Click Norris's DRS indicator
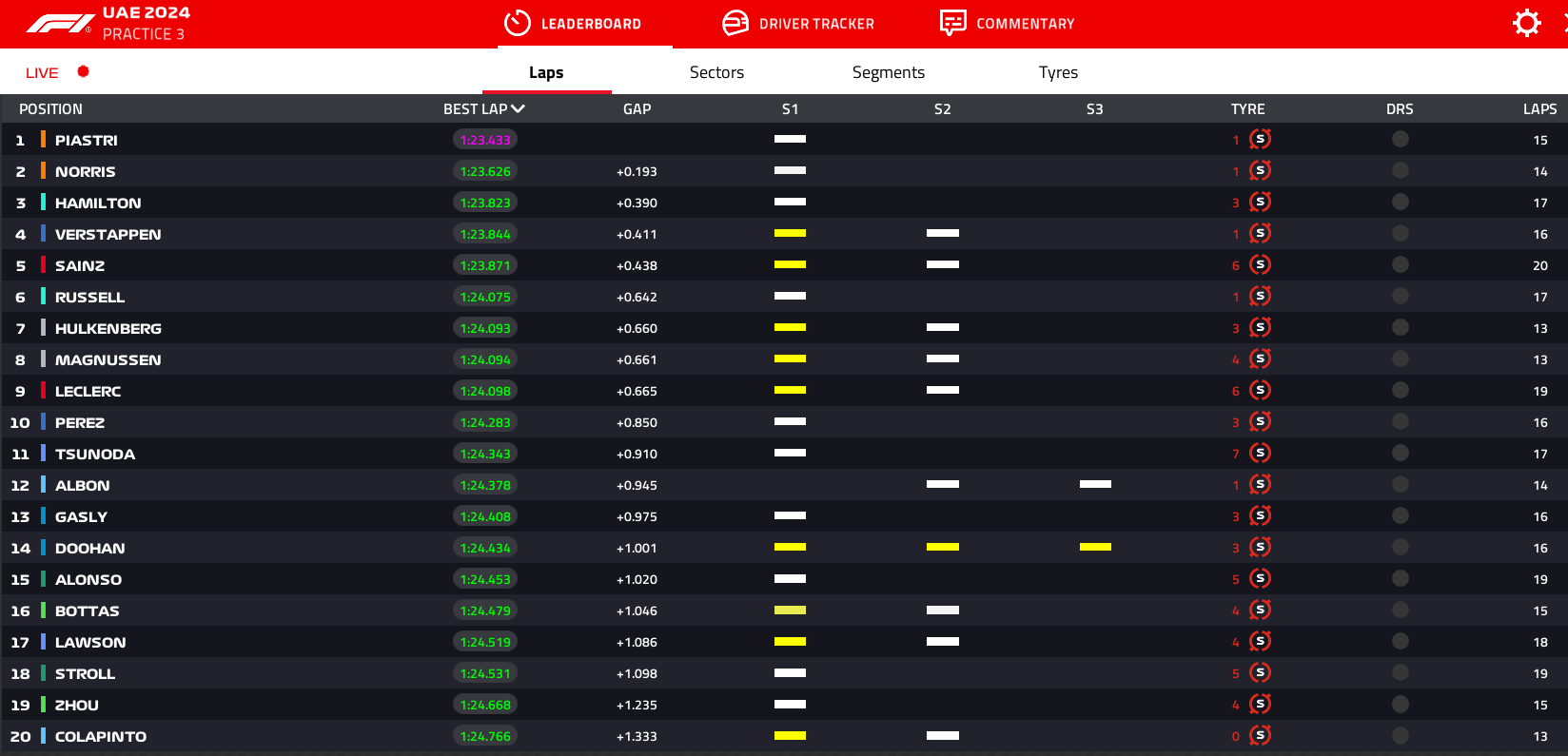 click(1400, 170)
